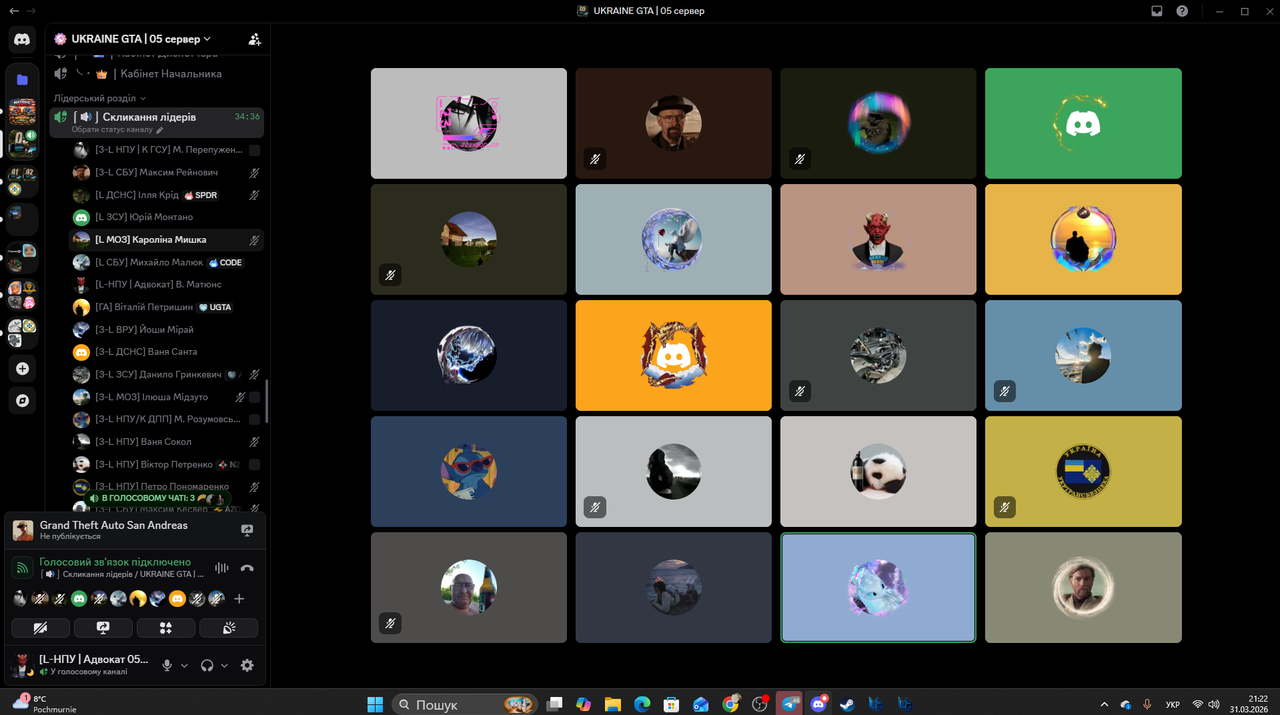Share your screen button in voice panel
Screen dimensions: 1280x715
click(103, 628)
